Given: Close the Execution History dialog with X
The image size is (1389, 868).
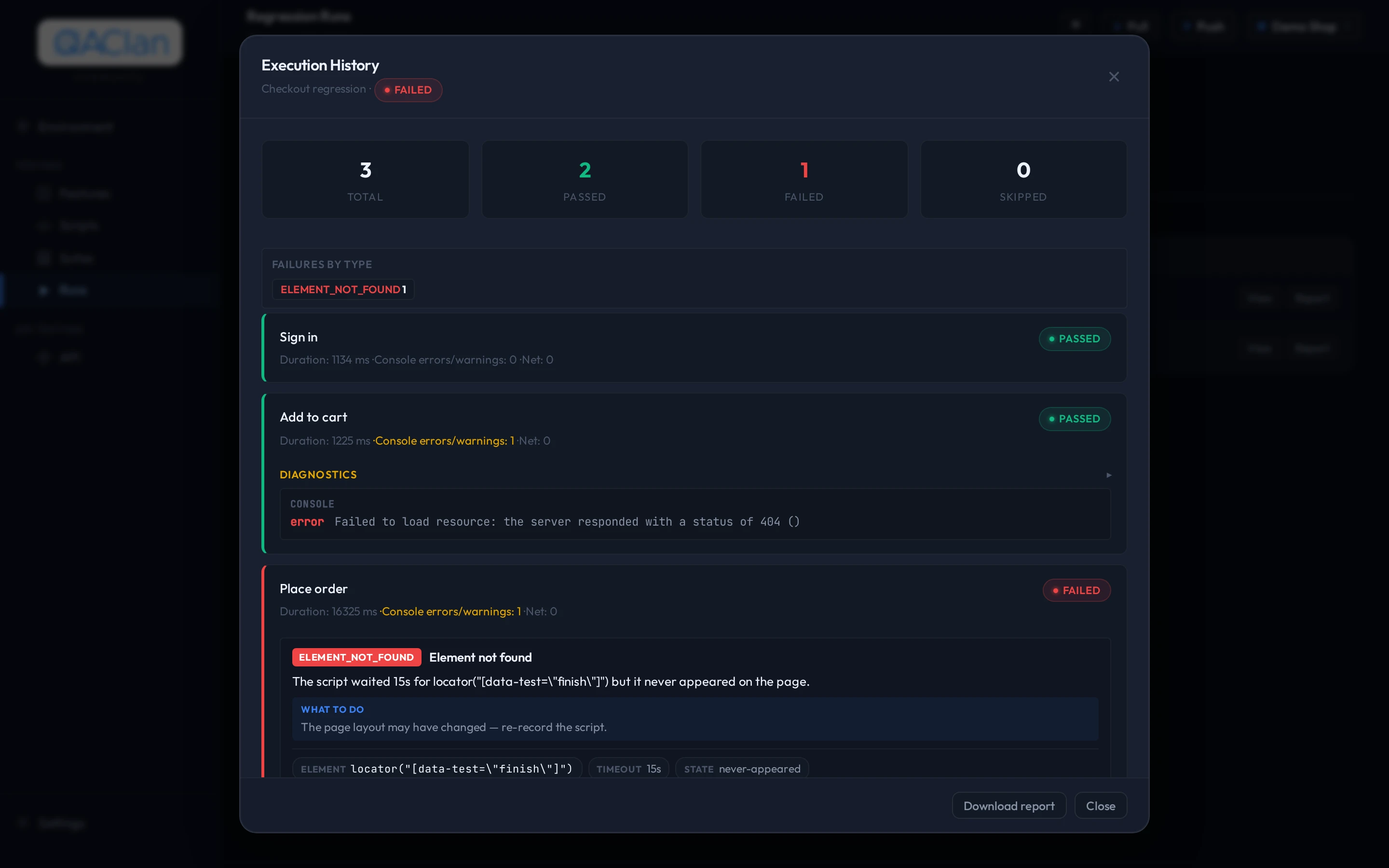Looking at the screenshot, I should pyautogui.click(x=1114, y=77).
